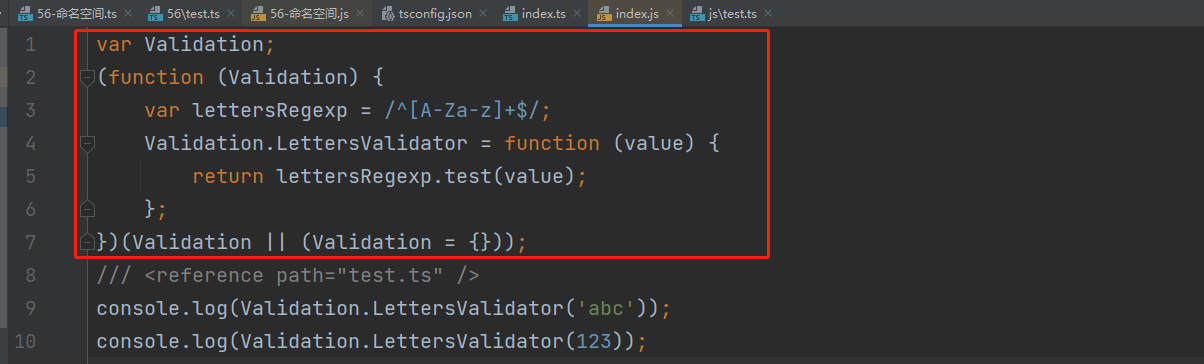Close the index.ts tab

576,14
